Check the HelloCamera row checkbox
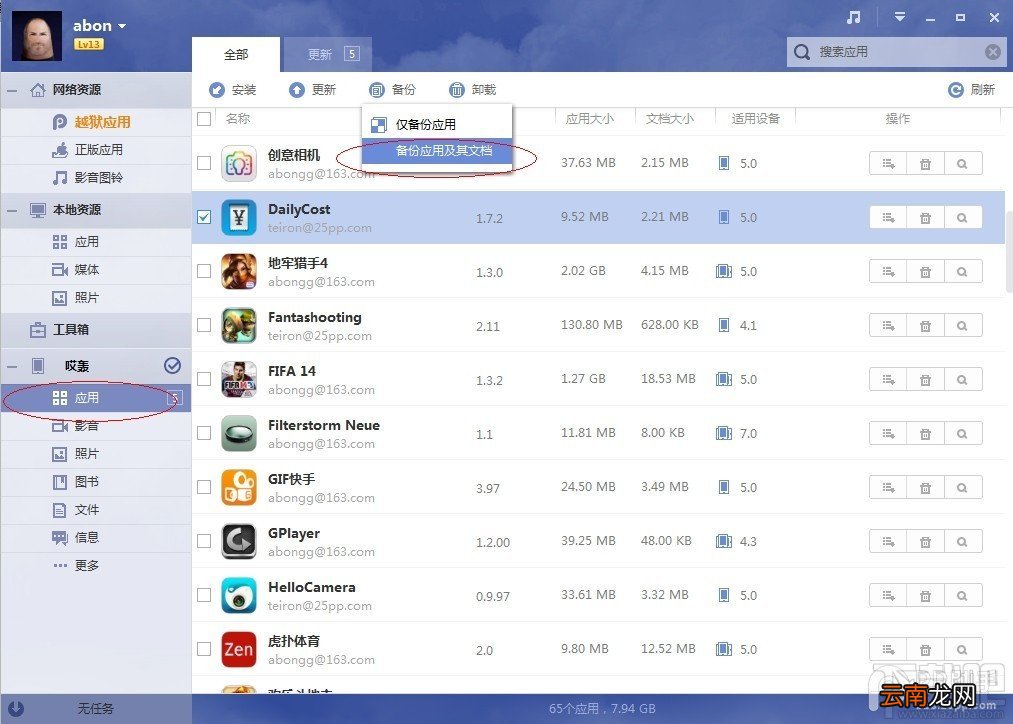 tap(204, 595)
